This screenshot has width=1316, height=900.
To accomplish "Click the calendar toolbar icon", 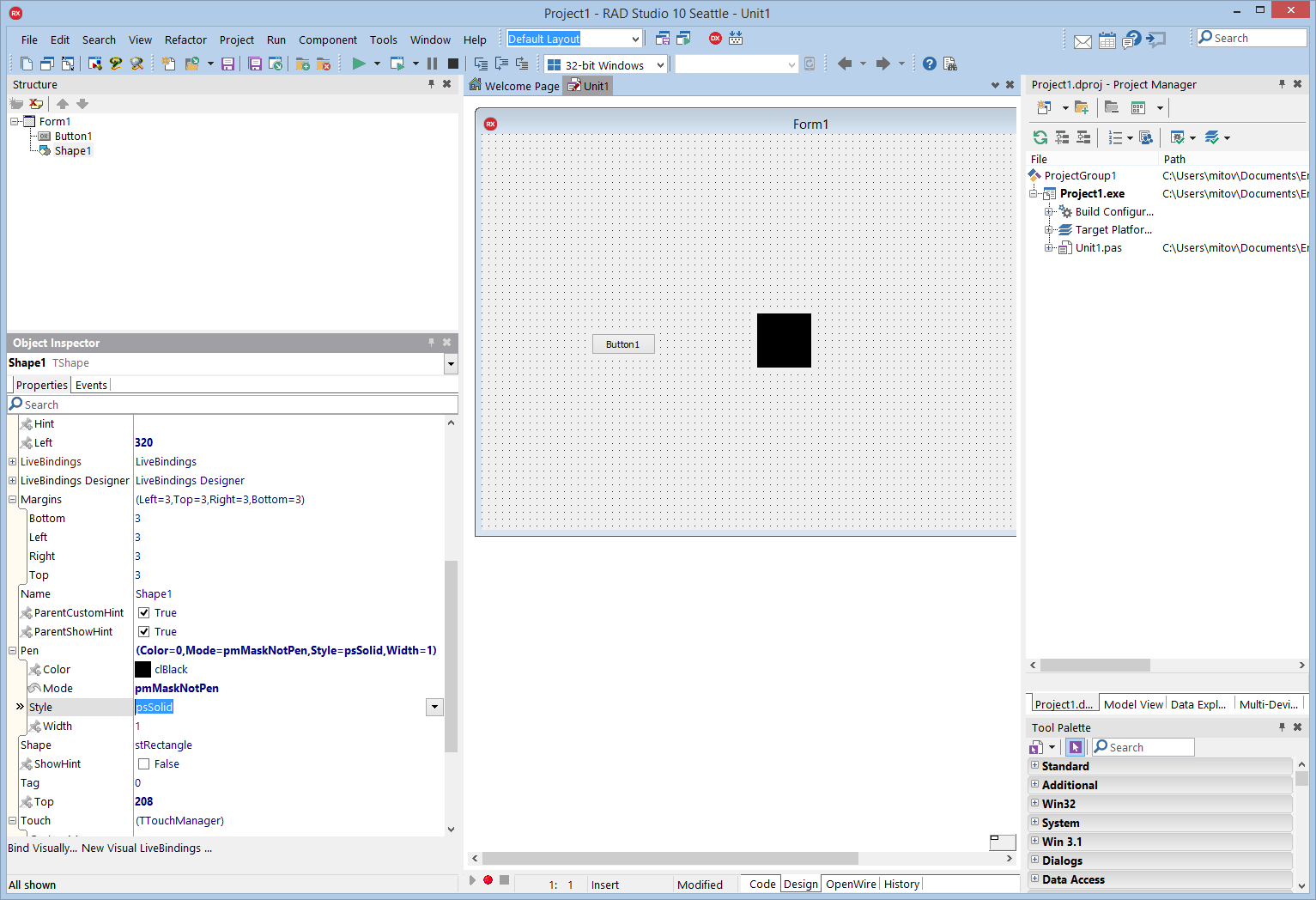I will 1107,40.
